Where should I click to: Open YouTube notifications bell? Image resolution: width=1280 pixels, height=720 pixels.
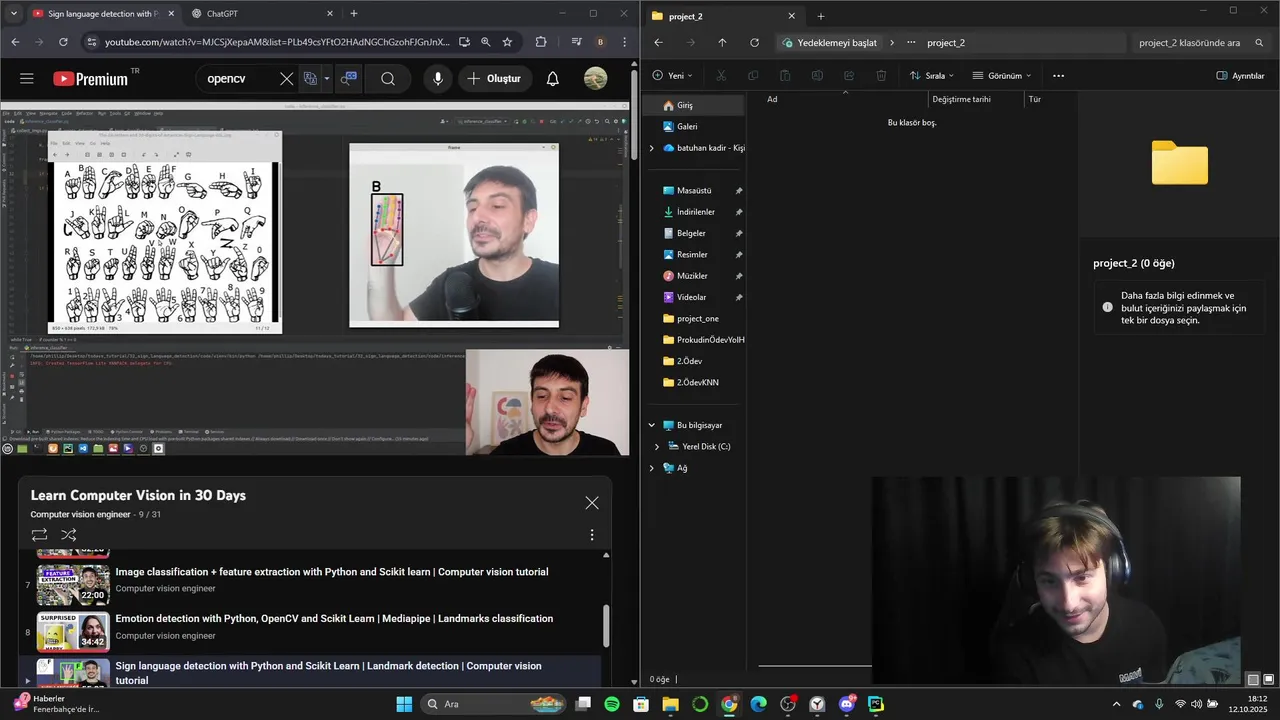click(552, 79)
